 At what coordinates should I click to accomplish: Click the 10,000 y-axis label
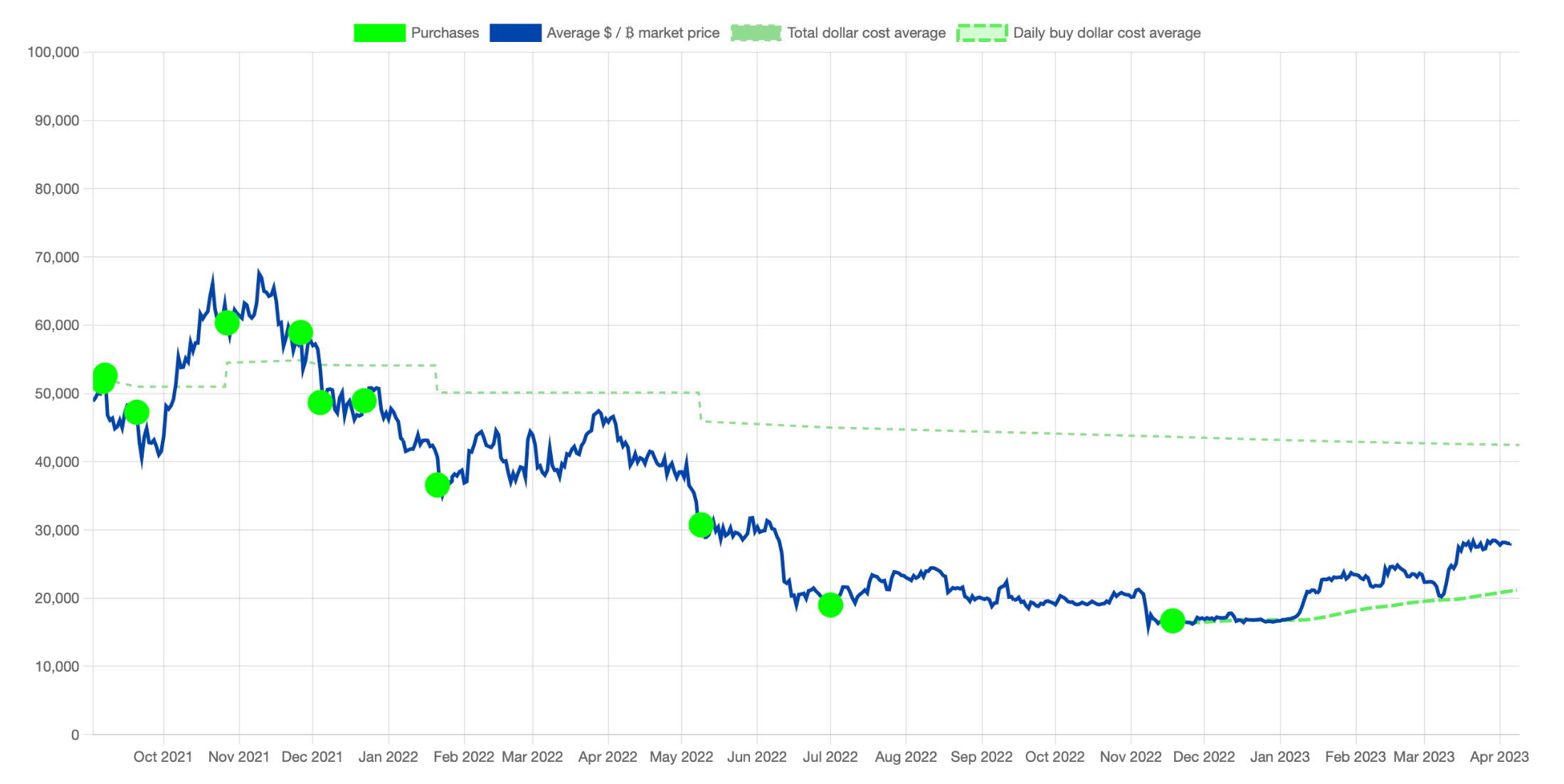click(x=57, y=667)
